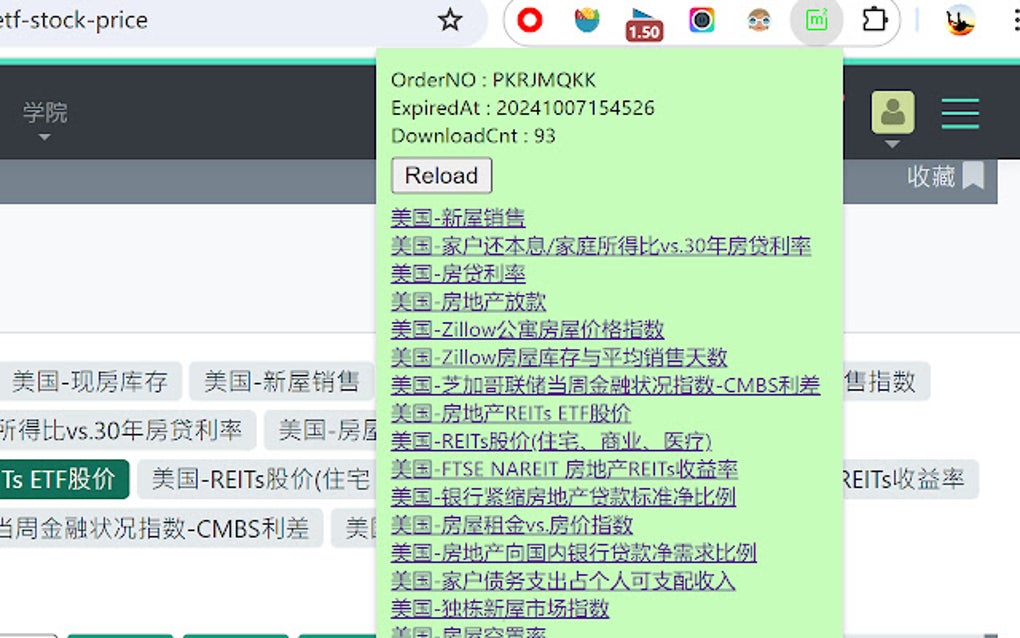
Task: Open link 美国-芝加哥联储当周金融状况指数-CMBS利差
Action: tap(606, 385)
